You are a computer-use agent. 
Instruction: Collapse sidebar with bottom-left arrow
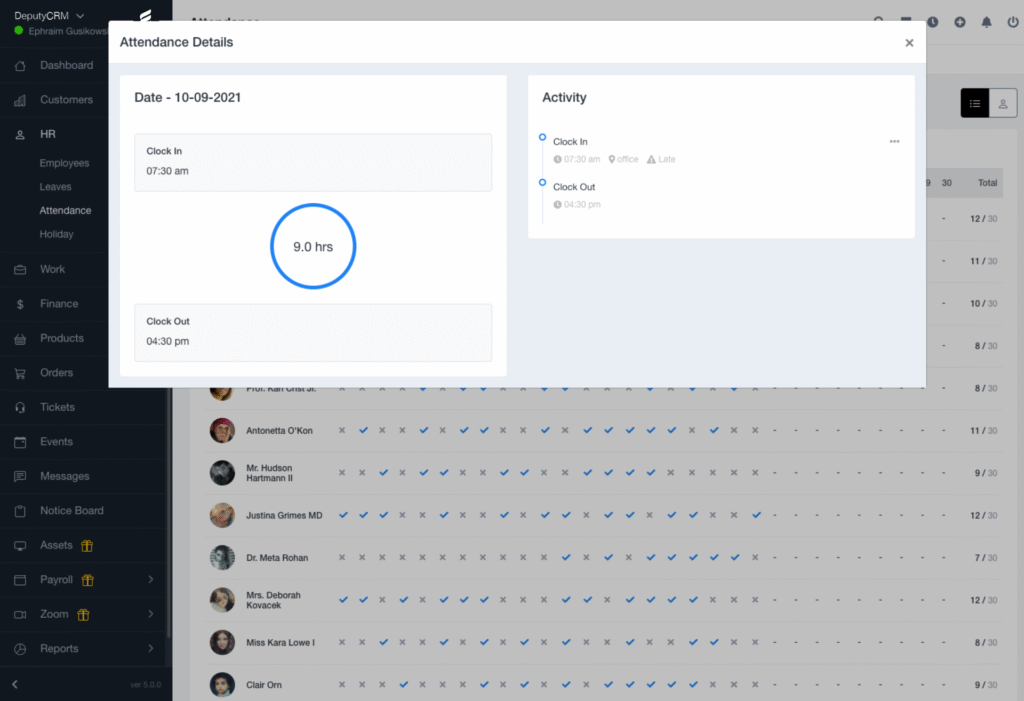tap(15, 684)
